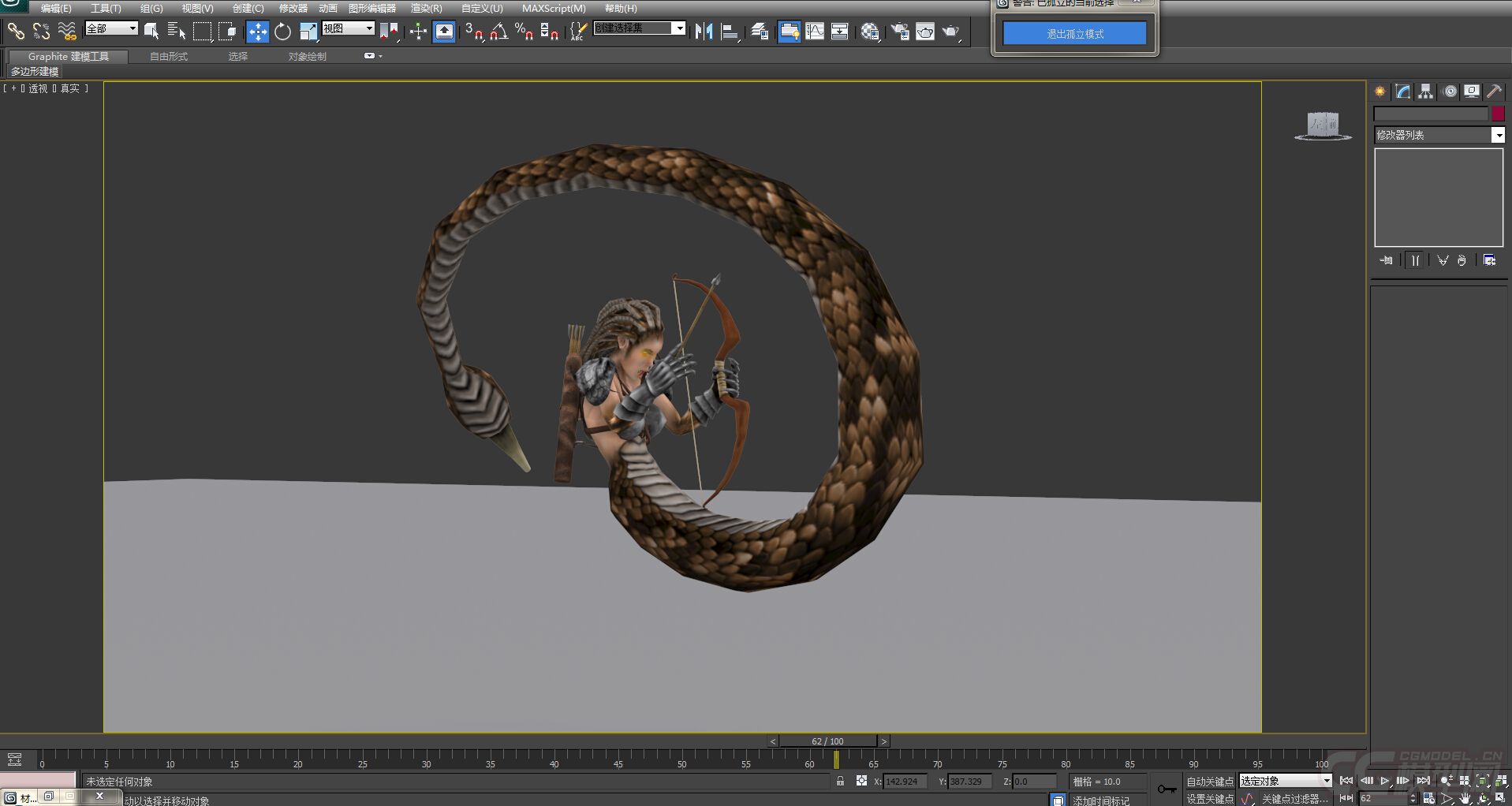Open the Rendered Frame Window icon
The width and height of the screenshot is (1512, 806).
pos(925,32)
